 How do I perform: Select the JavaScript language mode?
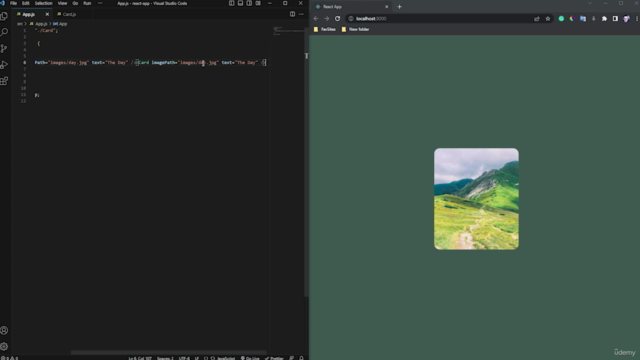(x=226, y=358)
